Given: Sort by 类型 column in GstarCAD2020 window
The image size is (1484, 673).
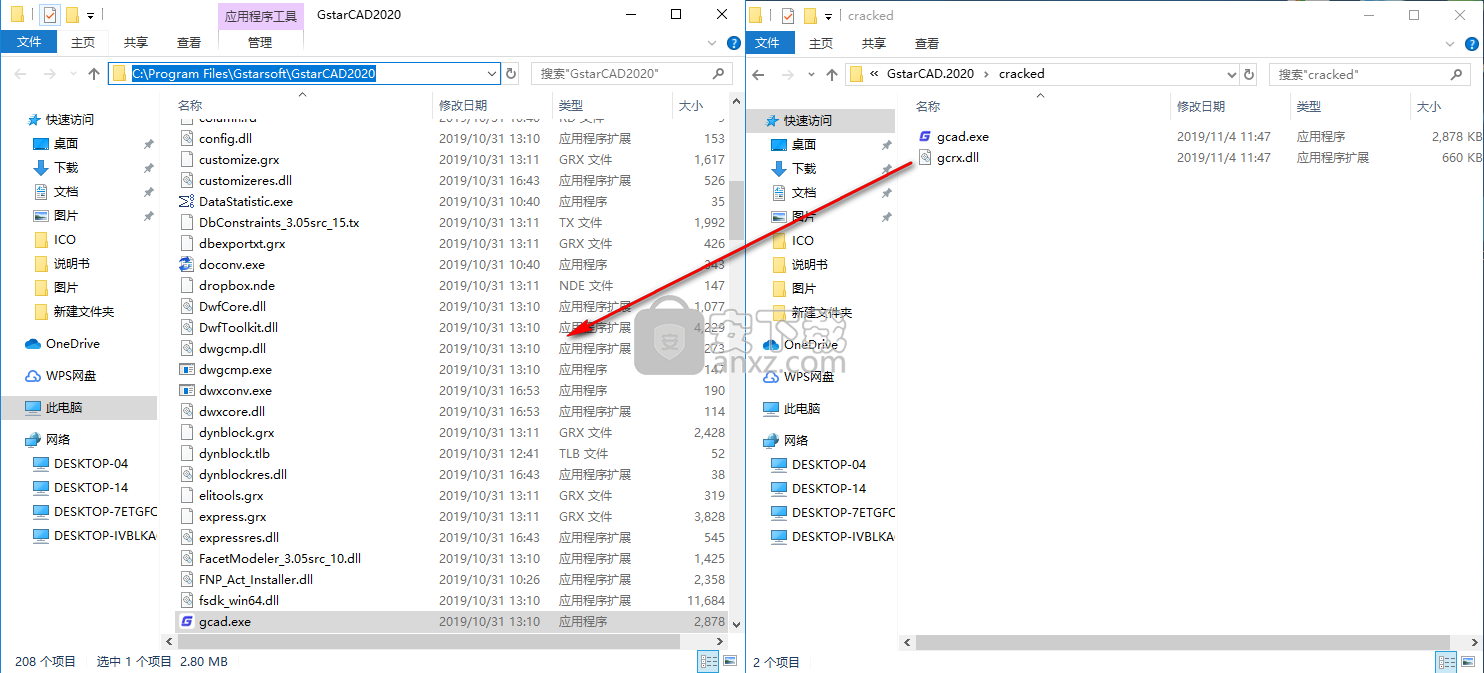Looking at the screenshot, I should point(571,105).
